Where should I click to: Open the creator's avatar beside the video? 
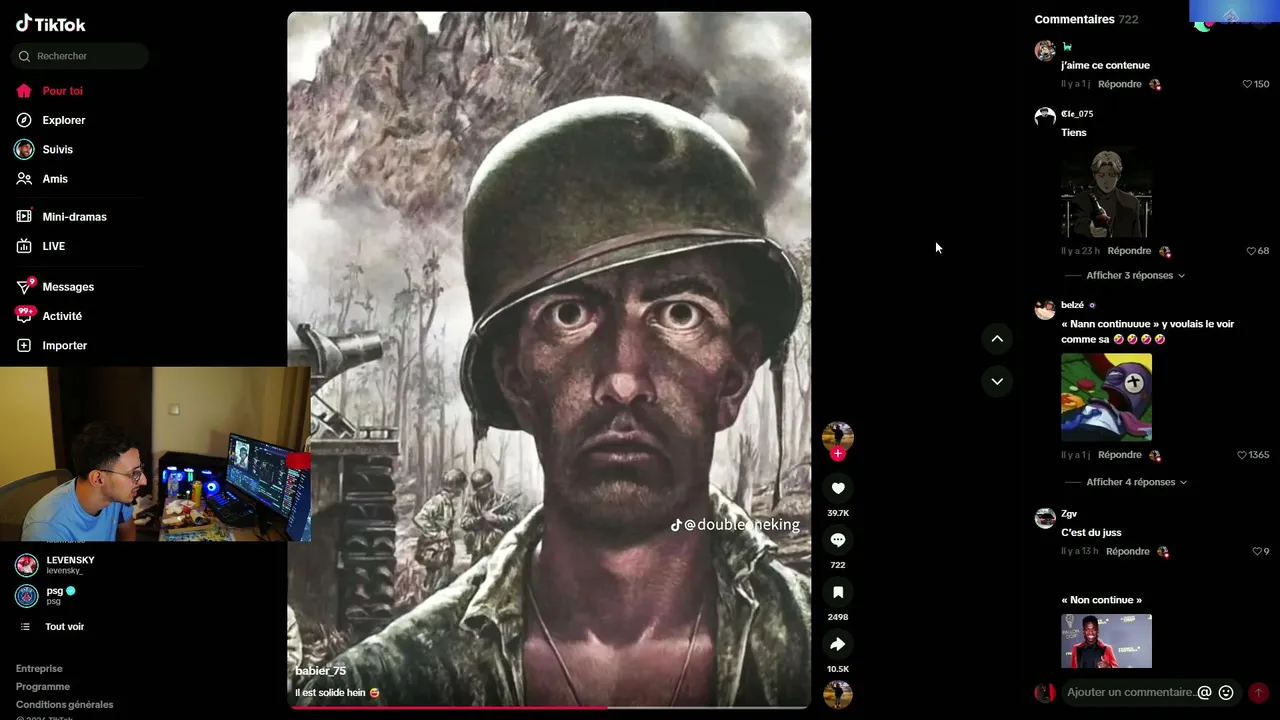tap(838, 436)
